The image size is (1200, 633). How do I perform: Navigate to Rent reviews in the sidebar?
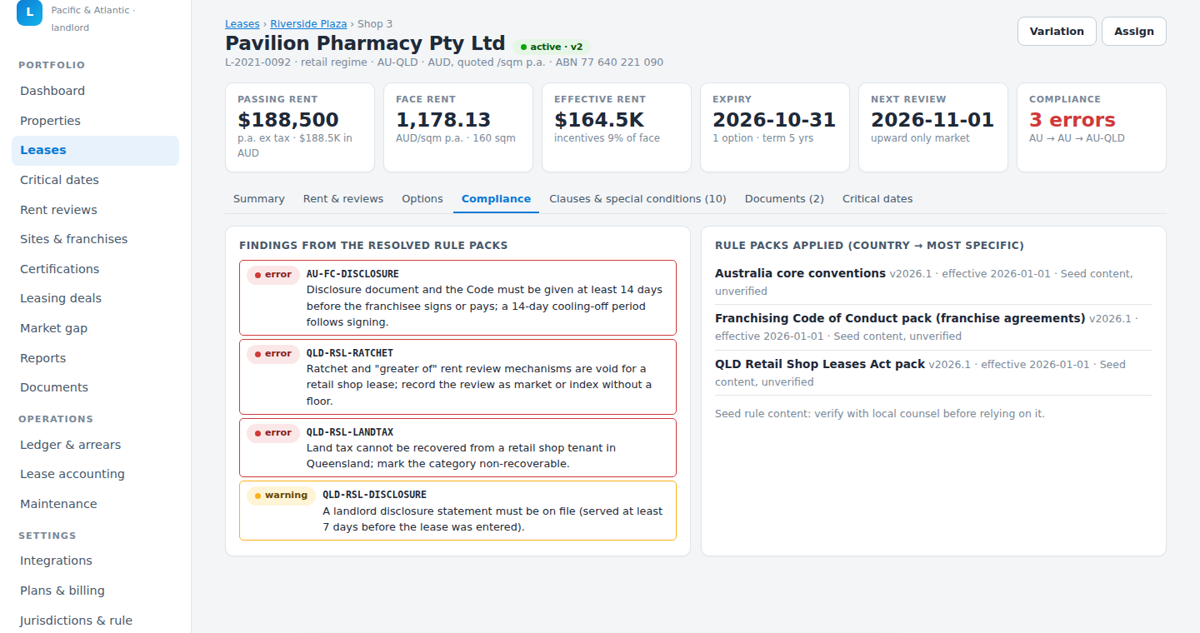(x=95, y=210)
